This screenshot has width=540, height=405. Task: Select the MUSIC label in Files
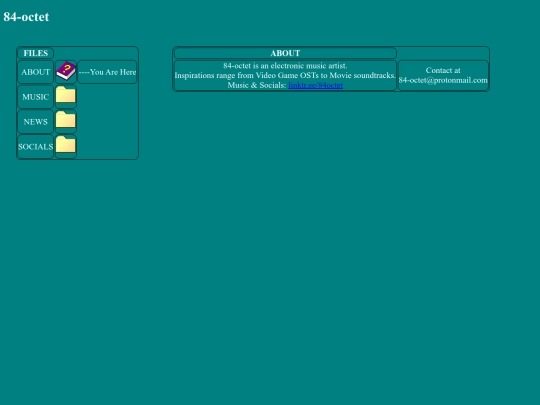35,97
